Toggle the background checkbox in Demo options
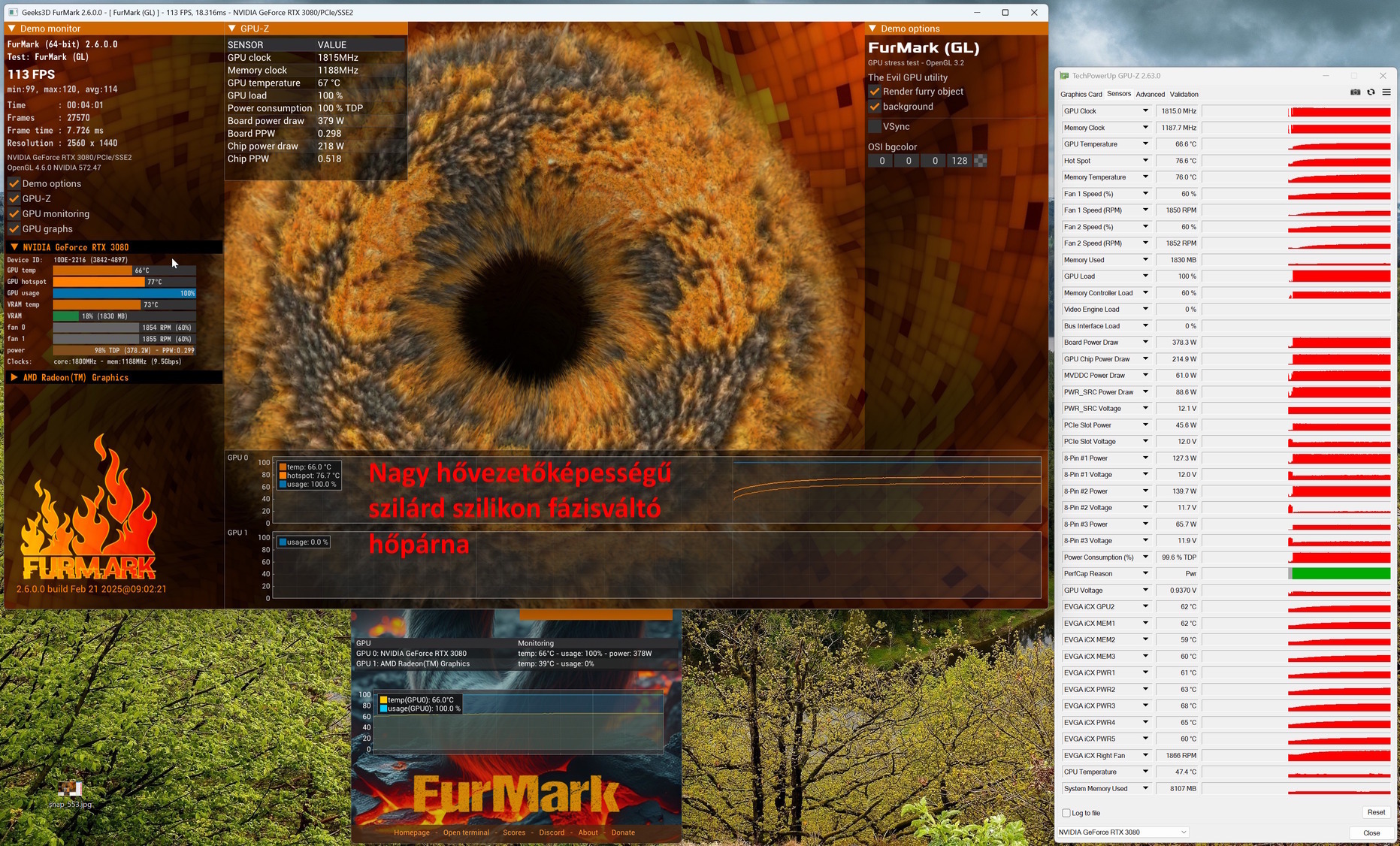The image size is (1400, 846). click(875, 107)
